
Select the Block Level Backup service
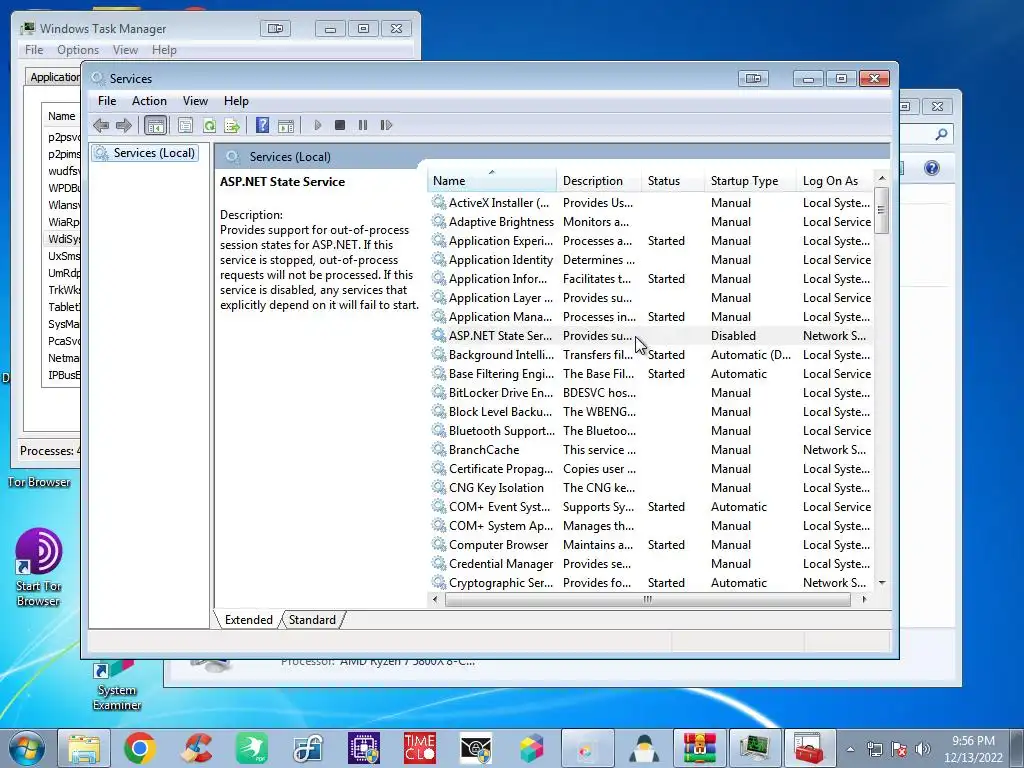tap(650, 411)
